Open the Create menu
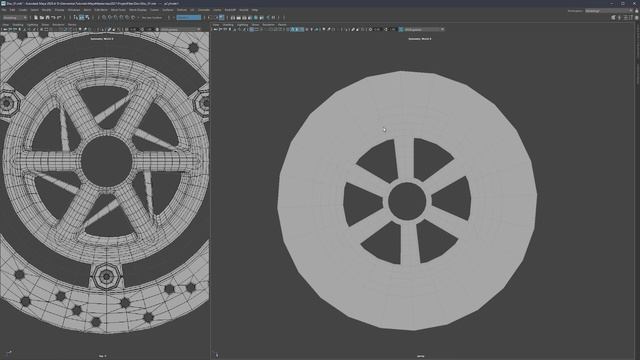640x360 pixels. point(23,10)
